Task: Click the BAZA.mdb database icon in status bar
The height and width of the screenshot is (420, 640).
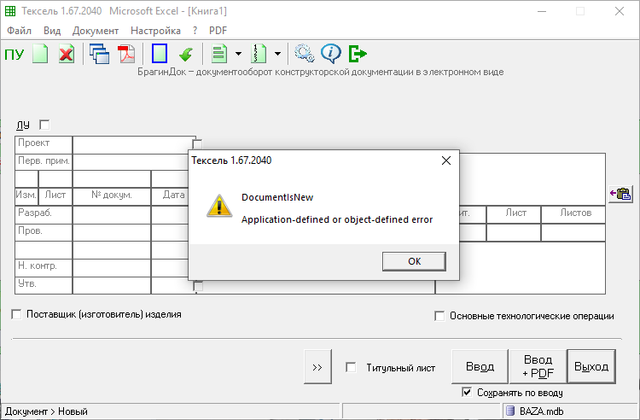Action: (x=510, y=411)
